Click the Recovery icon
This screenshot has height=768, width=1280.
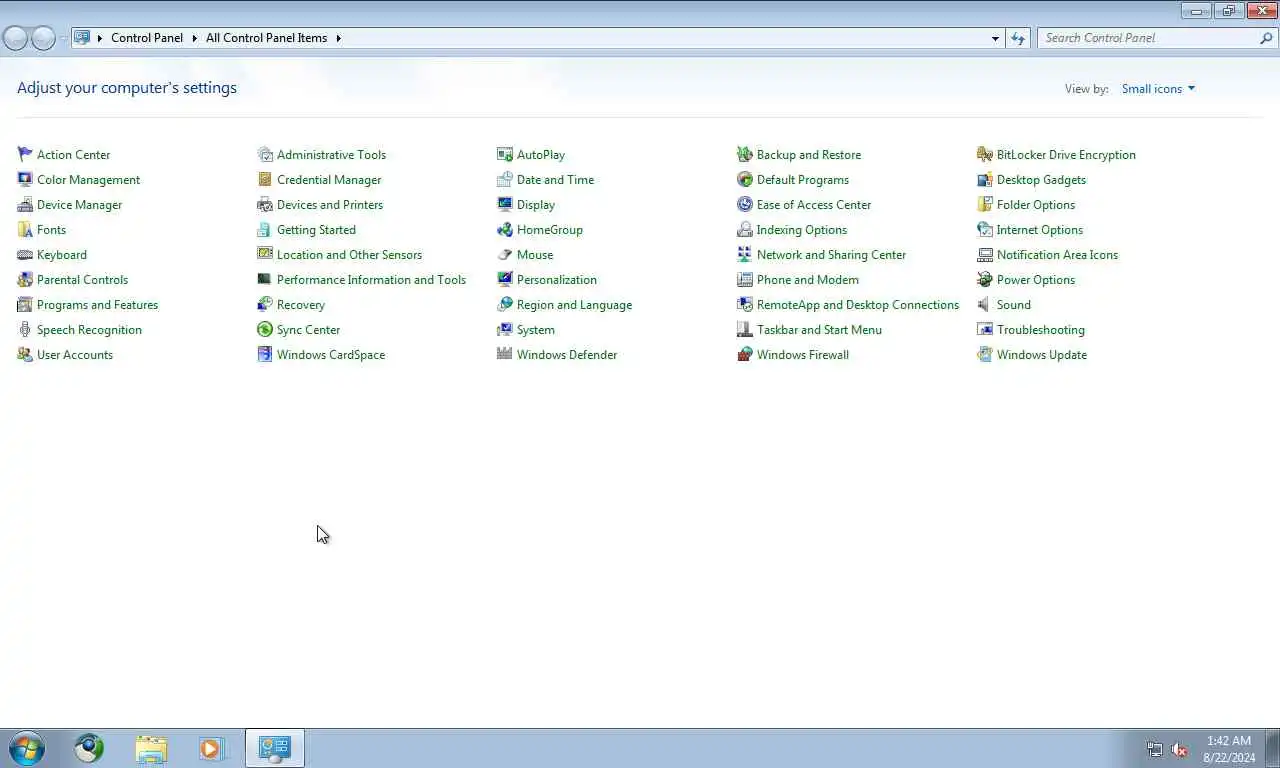265,304
